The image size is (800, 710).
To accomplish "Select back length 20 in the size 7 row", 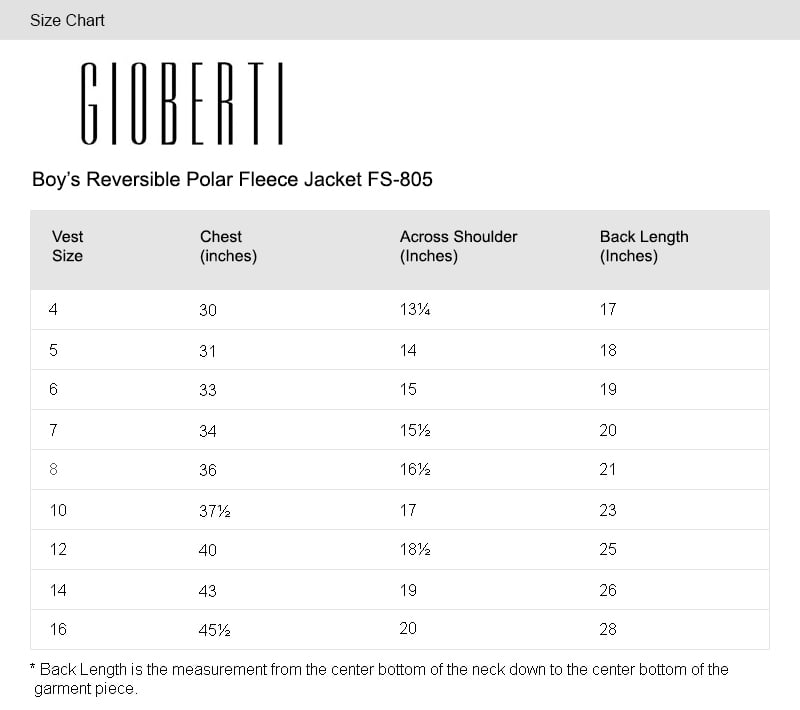I will 608,430.
